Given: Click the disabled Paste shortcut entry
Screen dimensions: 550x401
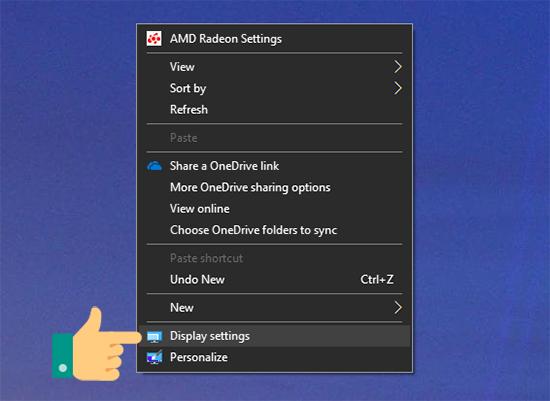Looking at the screenshot, I should 274,258.
